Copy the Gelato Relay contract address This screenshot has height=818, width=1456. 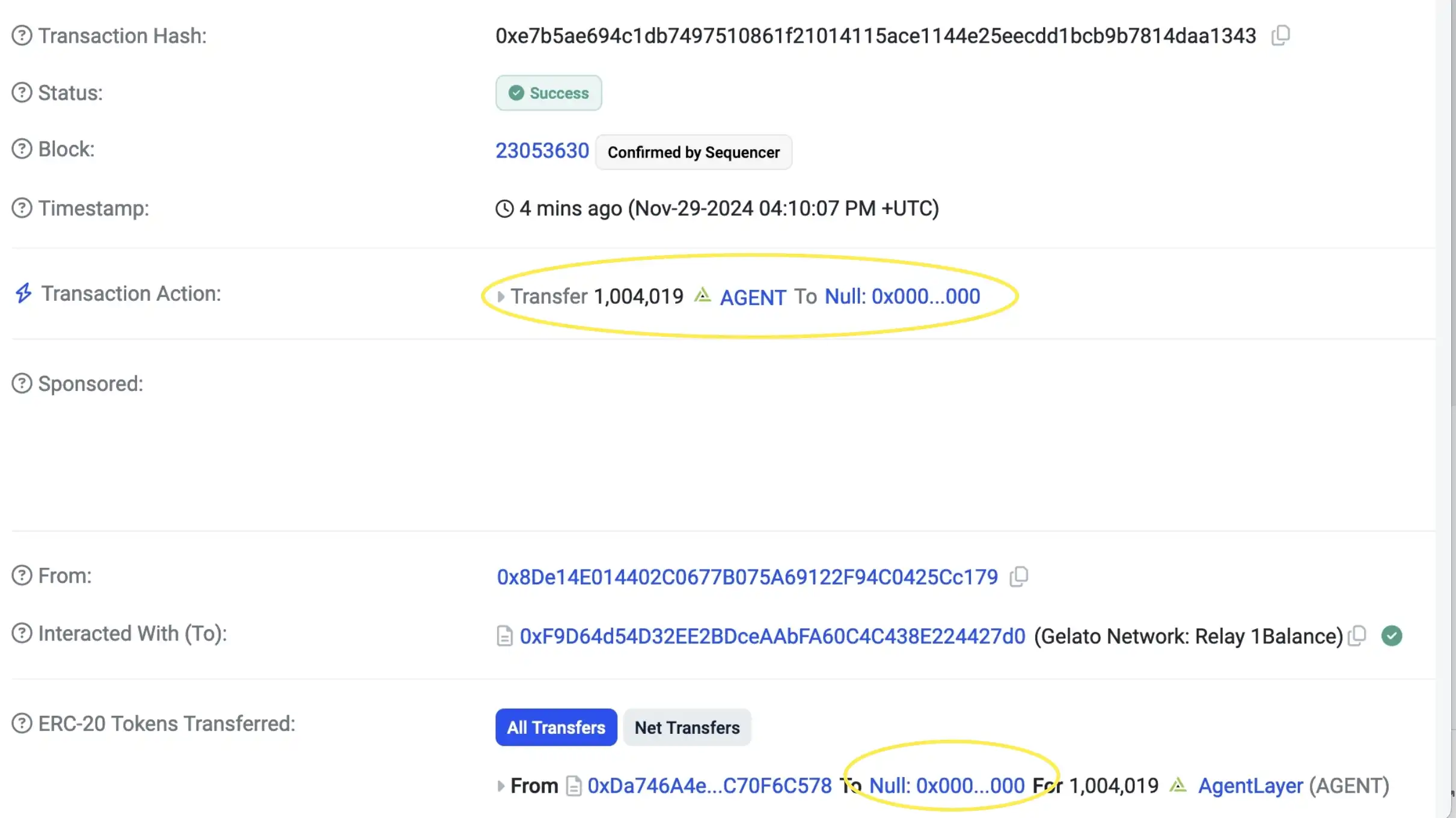pos(1357,636)
